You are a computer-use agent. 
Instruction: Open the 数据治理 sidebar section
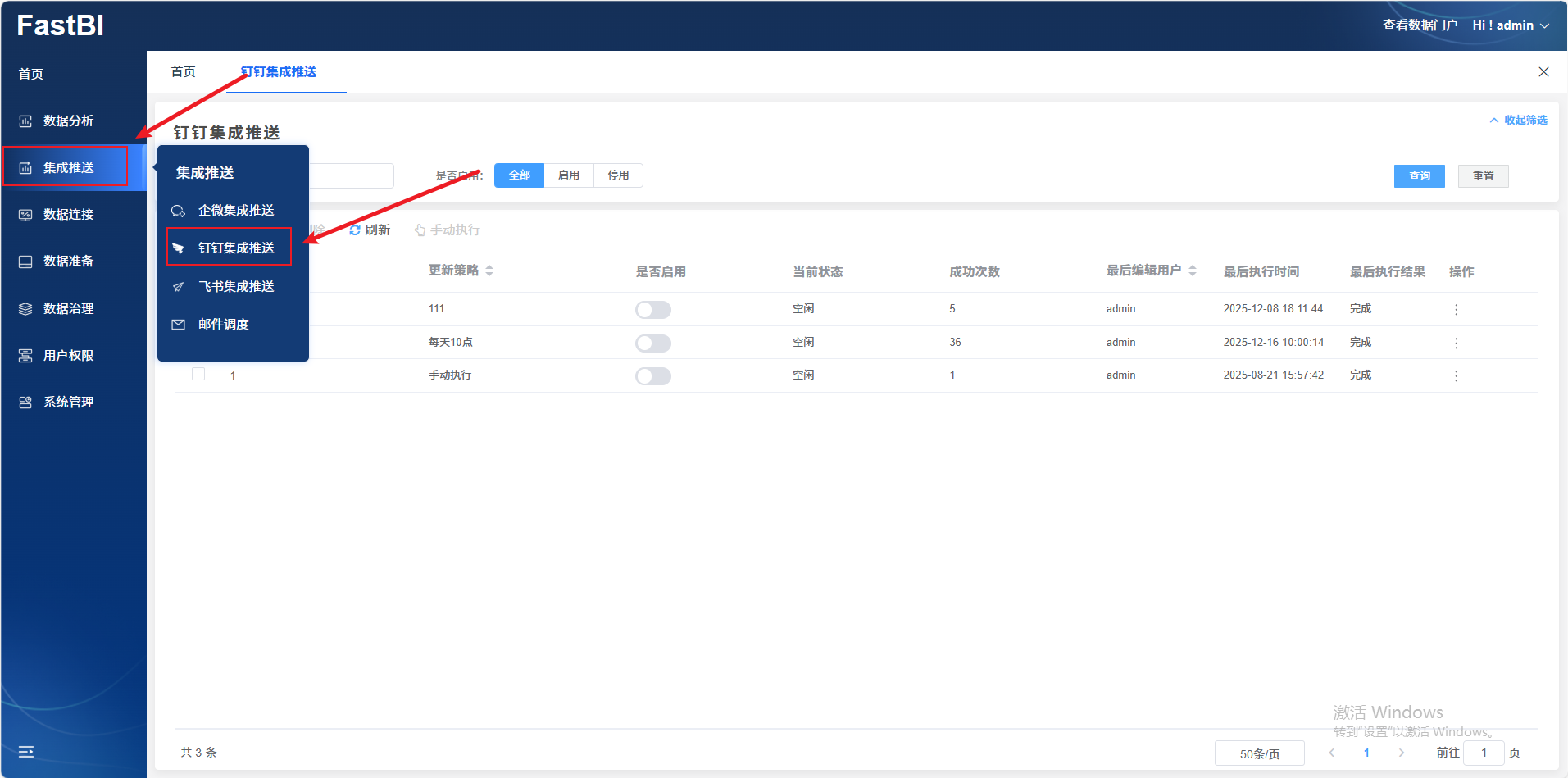click(x=68, y=309)
